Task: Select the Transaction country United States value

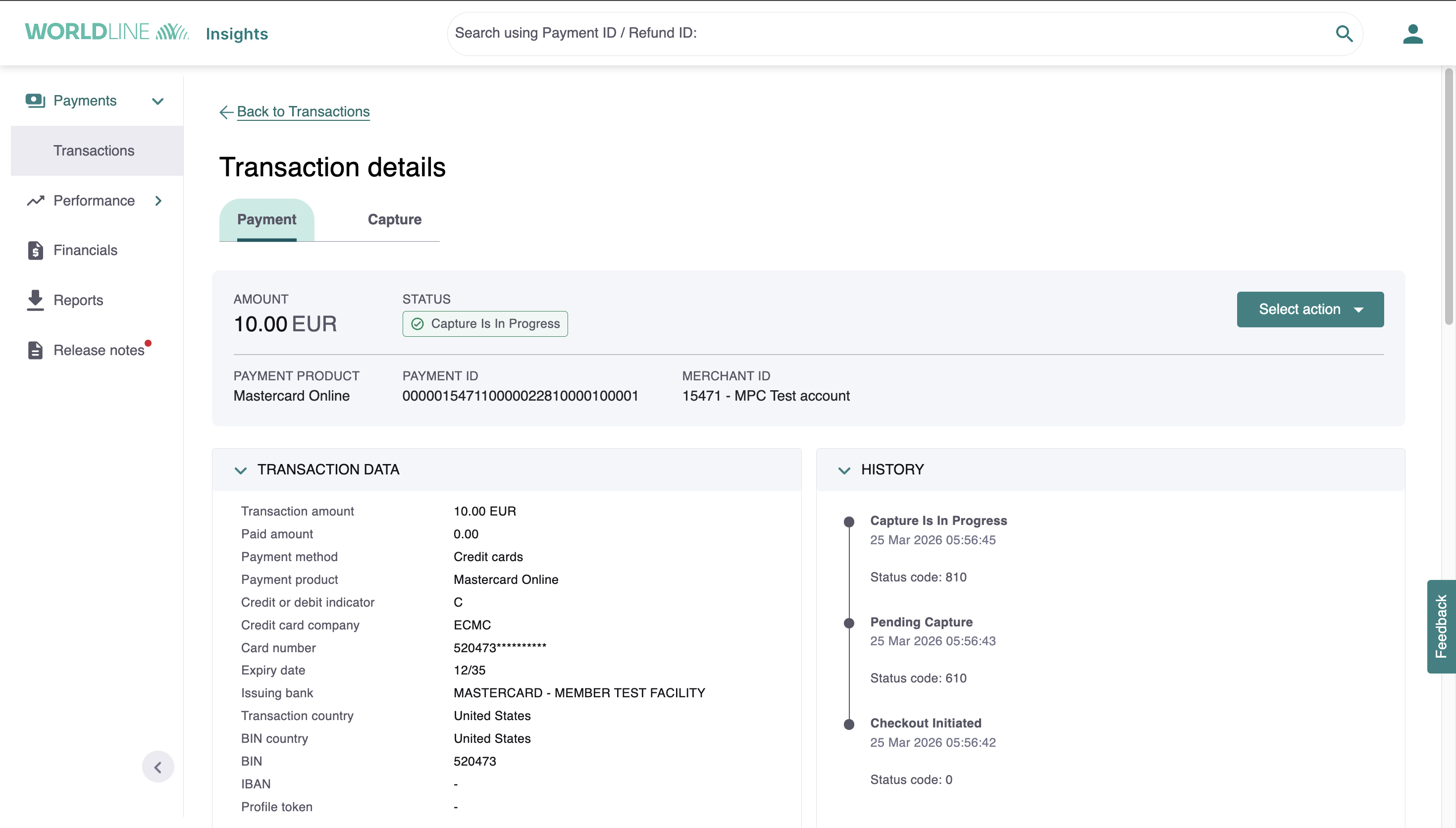Action: (492, 716)
